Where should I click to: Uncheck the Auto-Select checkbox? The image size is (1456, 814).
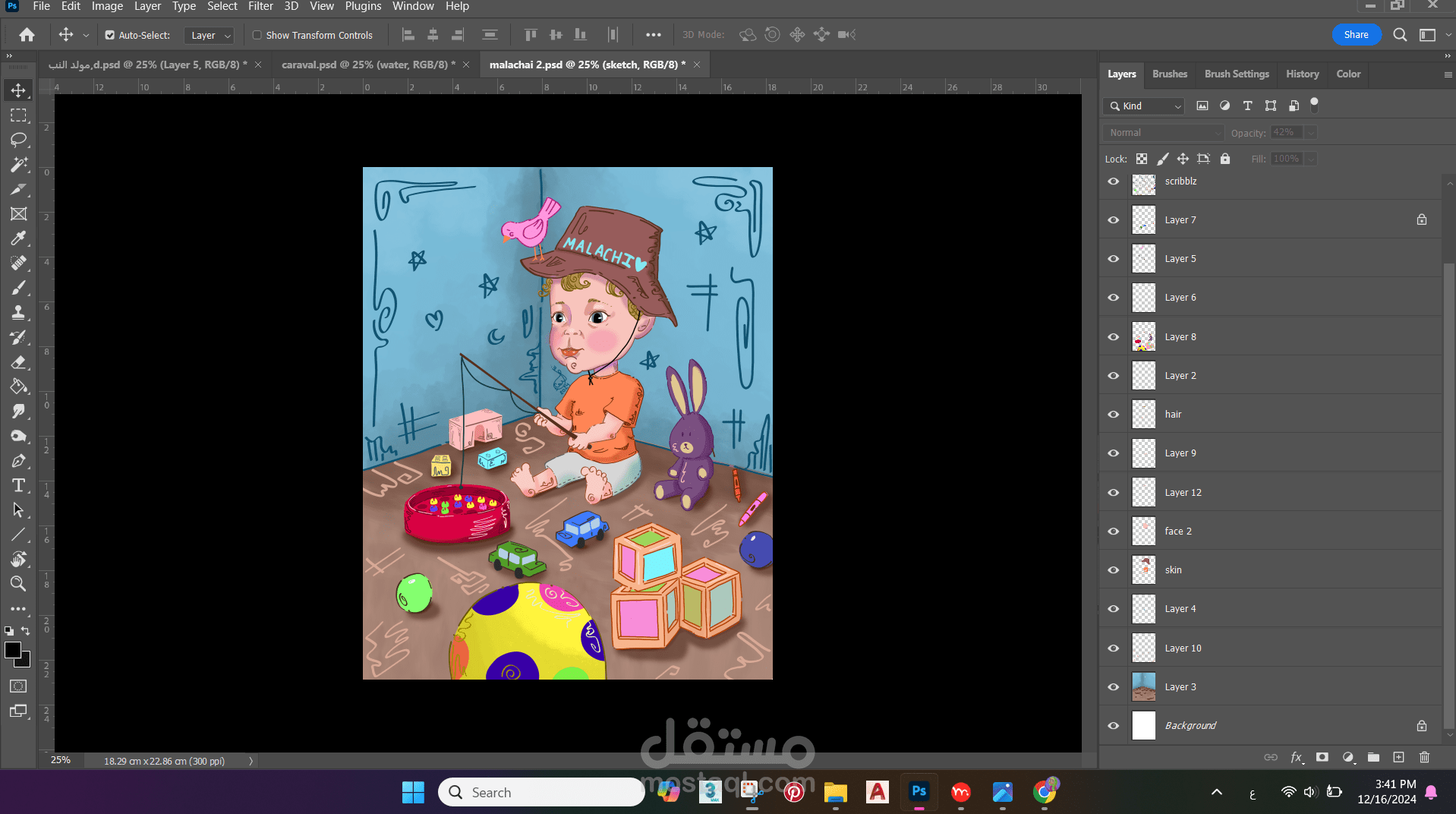(x=110, y=35)
